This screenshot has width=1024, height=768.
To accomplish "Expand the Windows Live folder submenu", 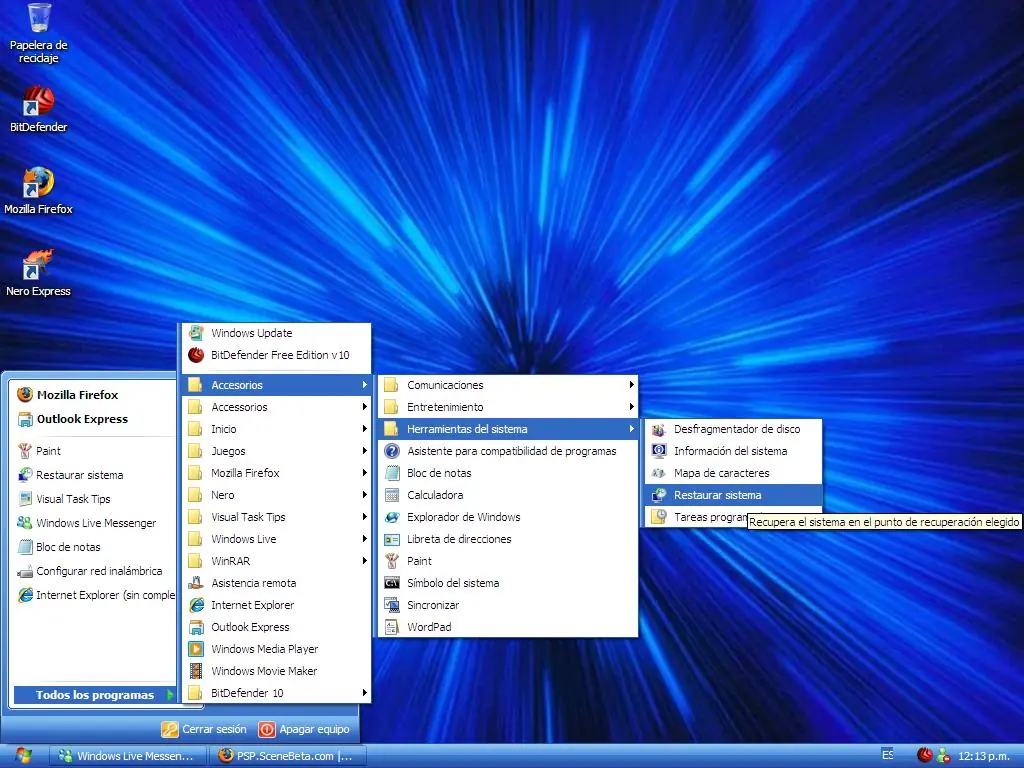I will (276, 539).
